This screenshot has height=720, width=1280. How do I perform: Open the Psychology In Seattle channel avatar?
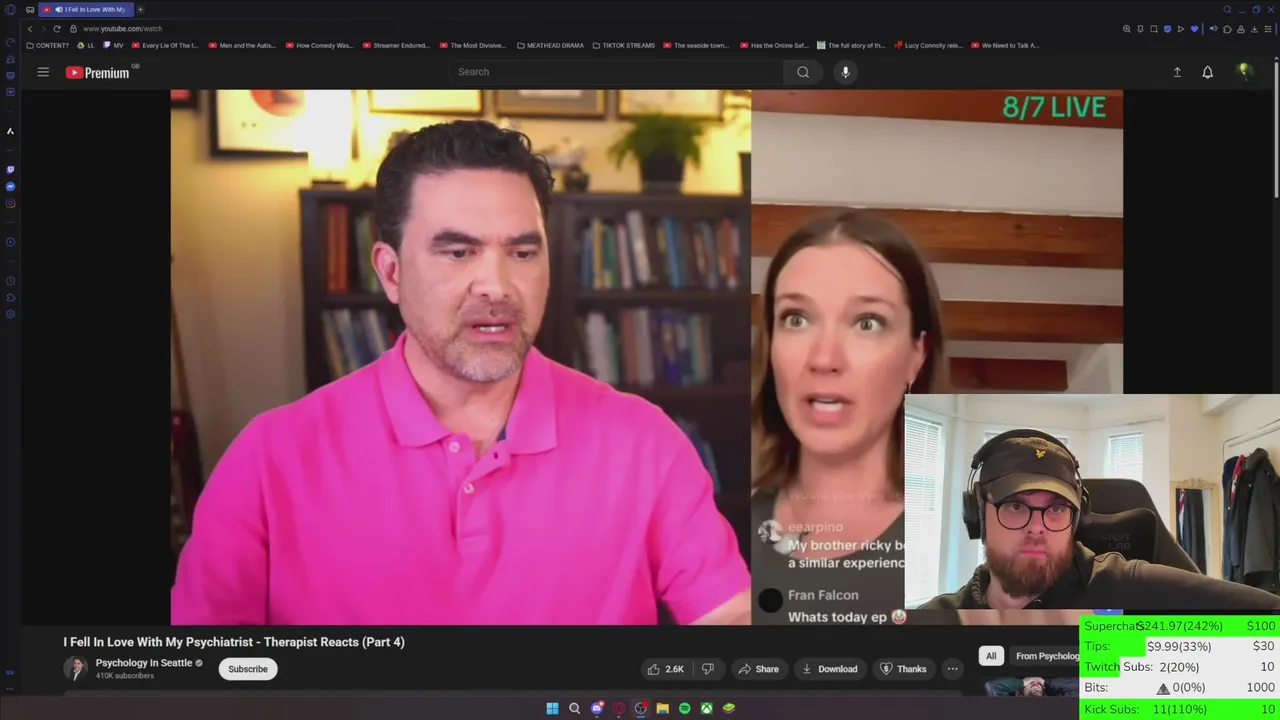(75, 669)
